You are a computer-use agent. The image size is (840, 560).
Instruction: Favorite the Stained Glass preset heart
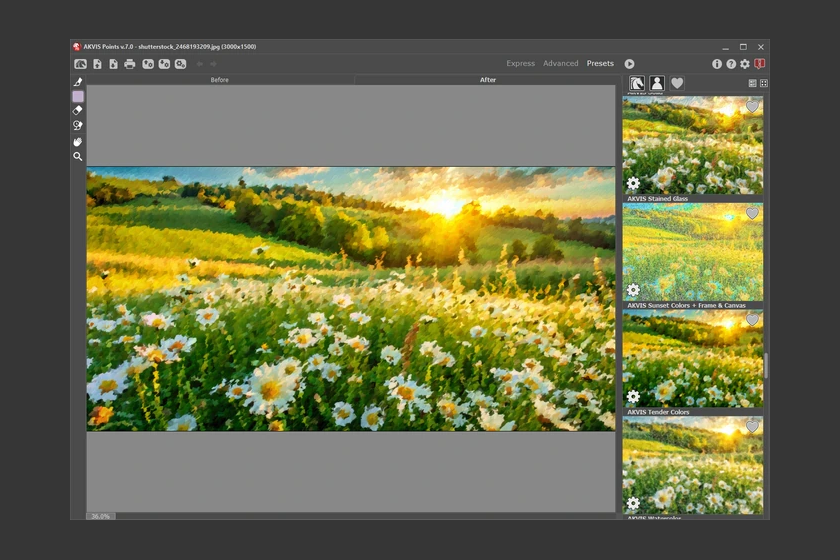[752, 213]
